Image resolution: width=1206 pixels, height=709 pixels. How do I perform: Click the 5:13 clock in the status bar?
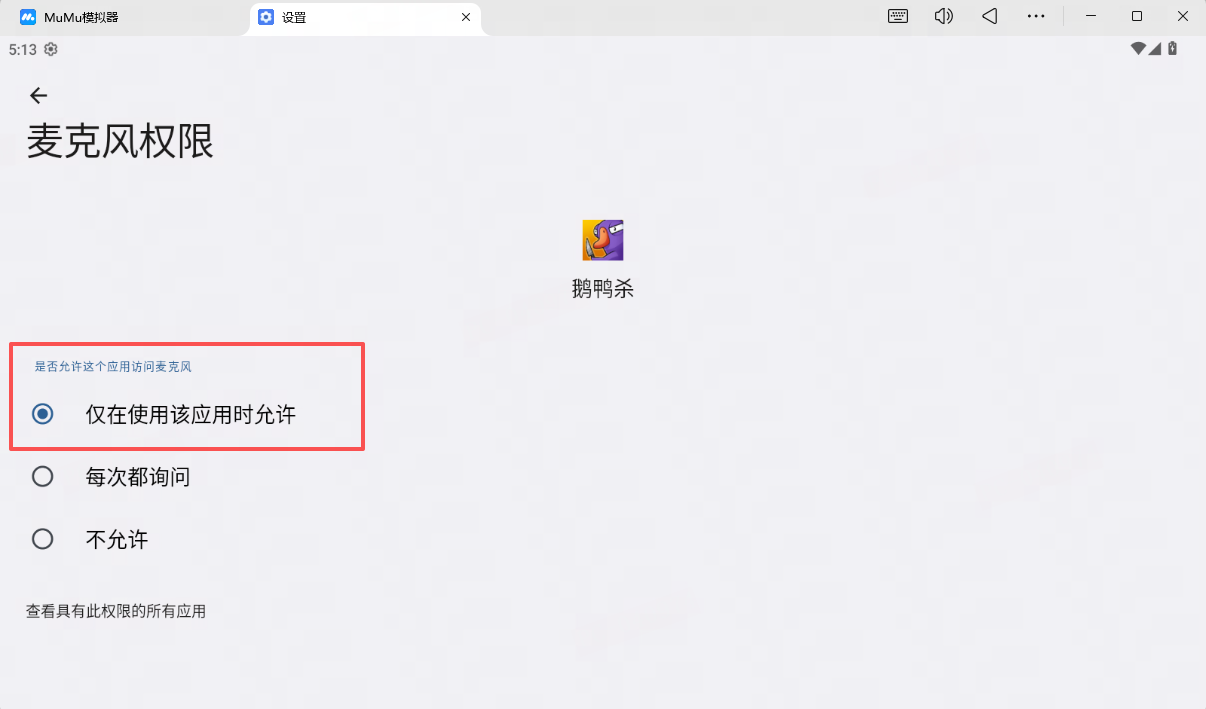click(22, 49)
